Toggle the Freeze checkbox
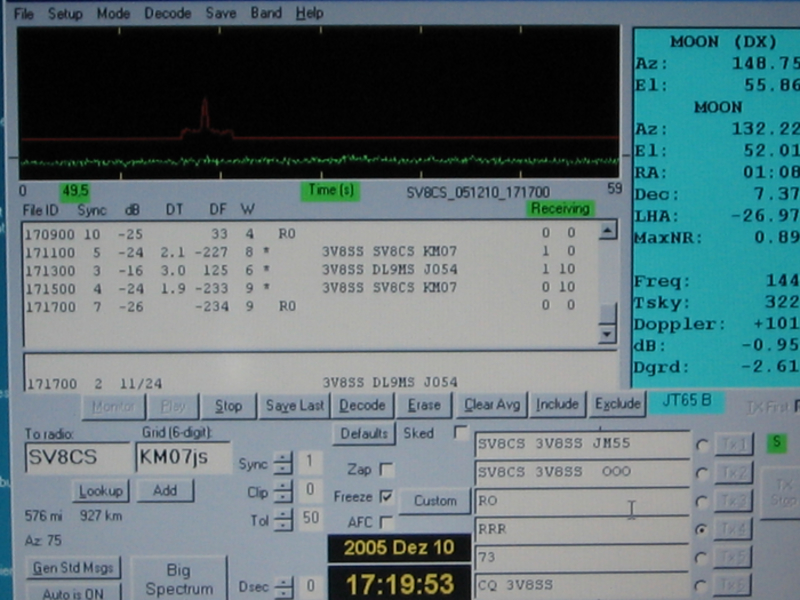The width and height of the screenshot is (800, 600). click(x=386, y=496)
